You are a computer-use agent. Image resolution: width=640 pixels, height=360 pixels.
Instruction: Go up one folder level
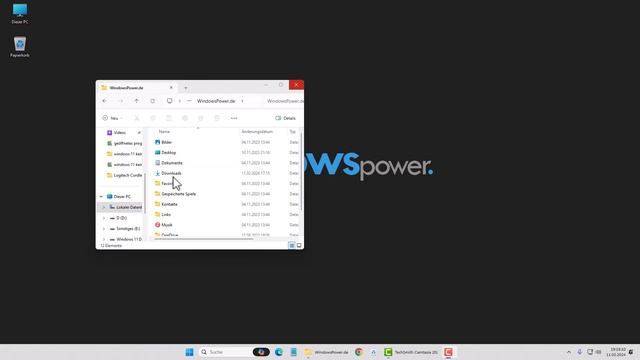(x=136, y=101)
